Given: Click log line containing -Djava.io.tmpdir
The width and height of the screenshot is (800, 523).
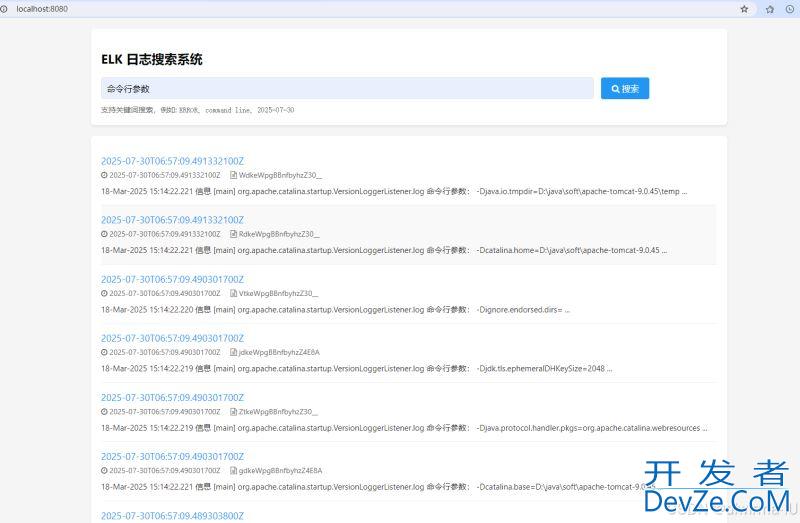Looking at the screenshot, I should point(394,191).
